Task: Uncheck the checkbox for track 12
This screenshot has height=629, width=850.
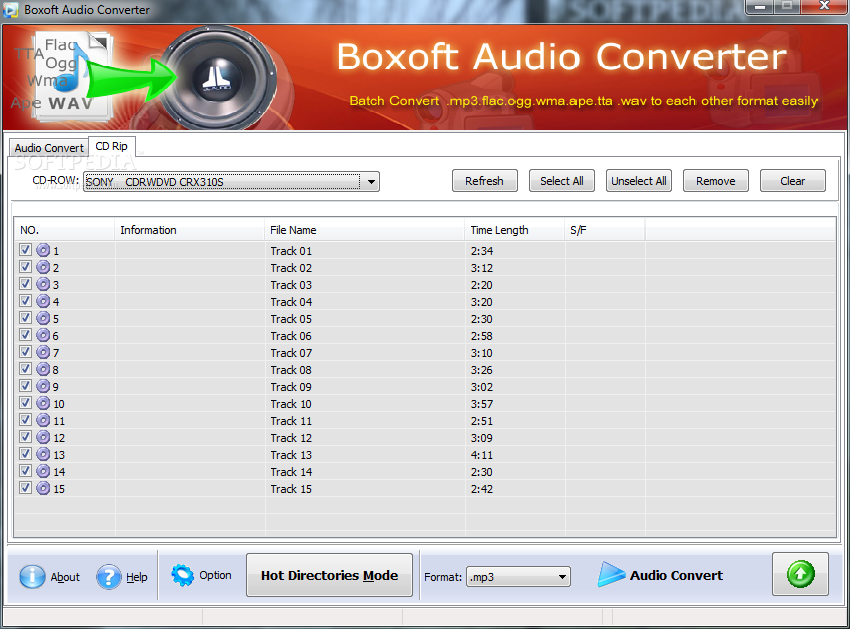Action: tap(25, 437)
